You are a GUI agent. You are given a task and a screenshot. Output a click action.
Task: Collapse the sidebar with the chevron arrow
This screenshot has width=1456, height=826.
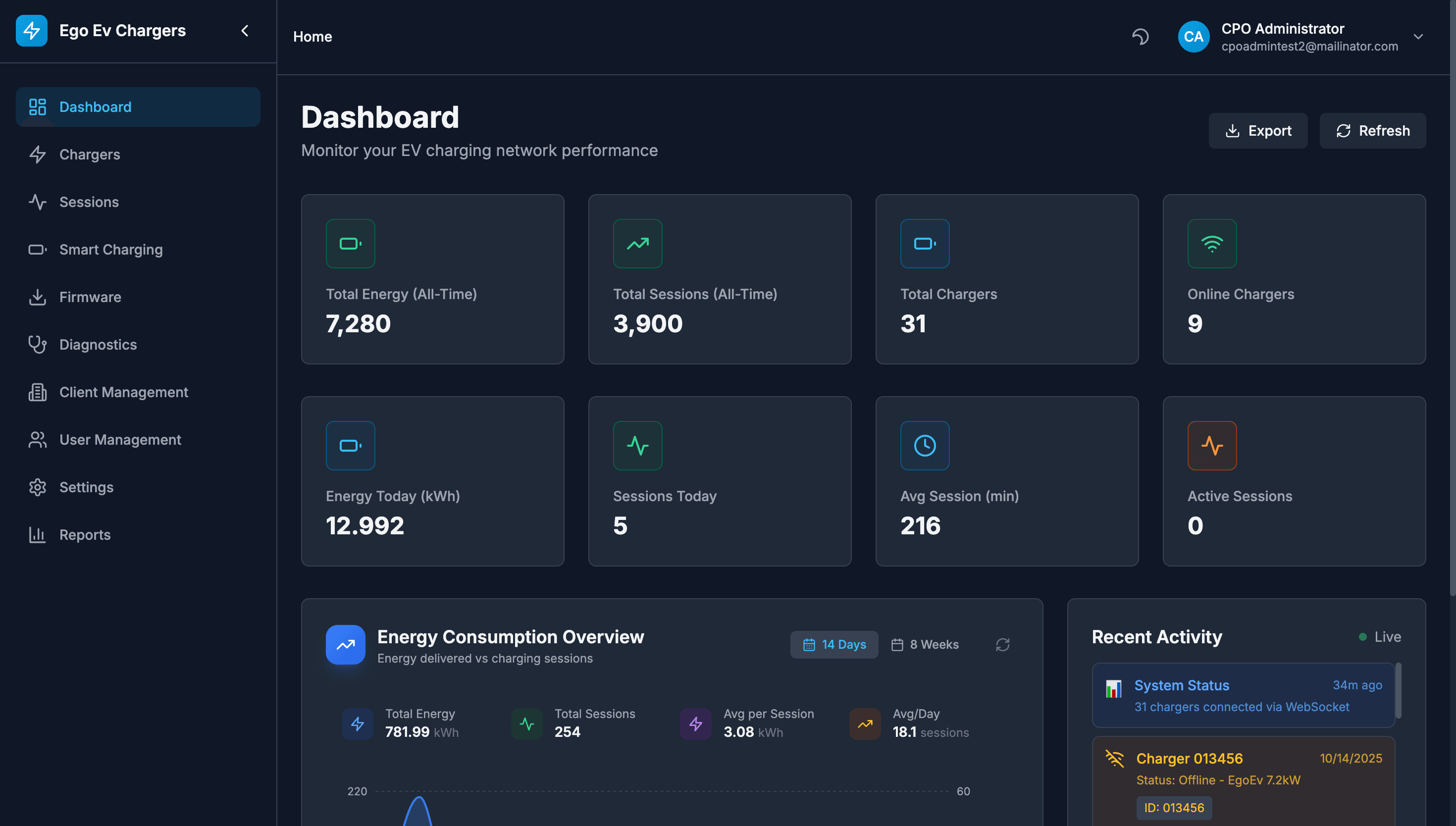click(245, 31)
